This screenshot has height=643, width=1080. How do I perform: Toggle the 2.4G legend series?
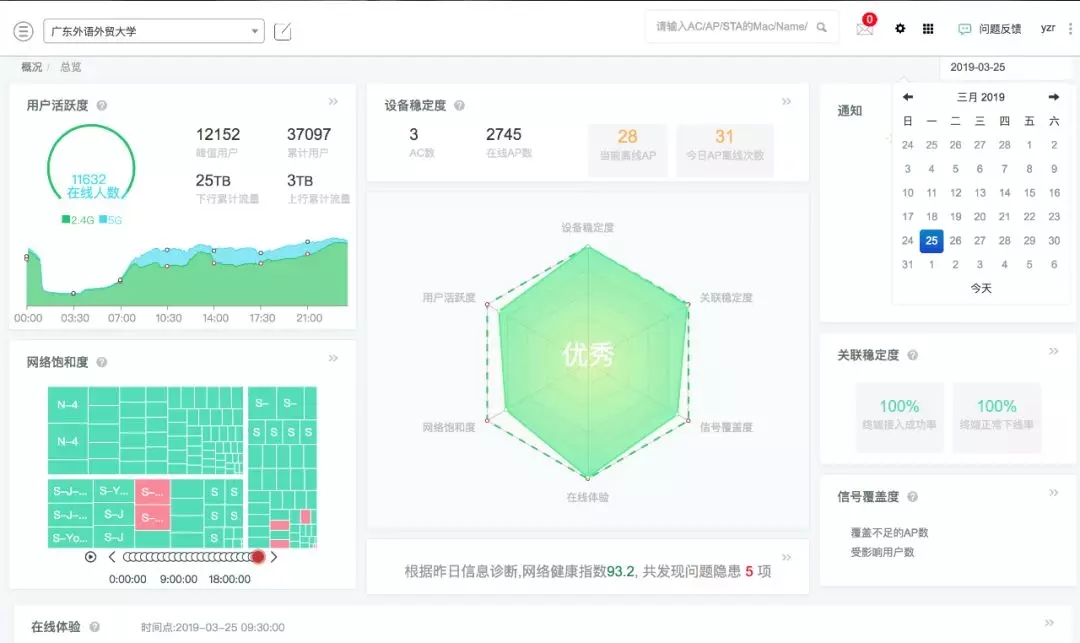(x=76, y=219)
